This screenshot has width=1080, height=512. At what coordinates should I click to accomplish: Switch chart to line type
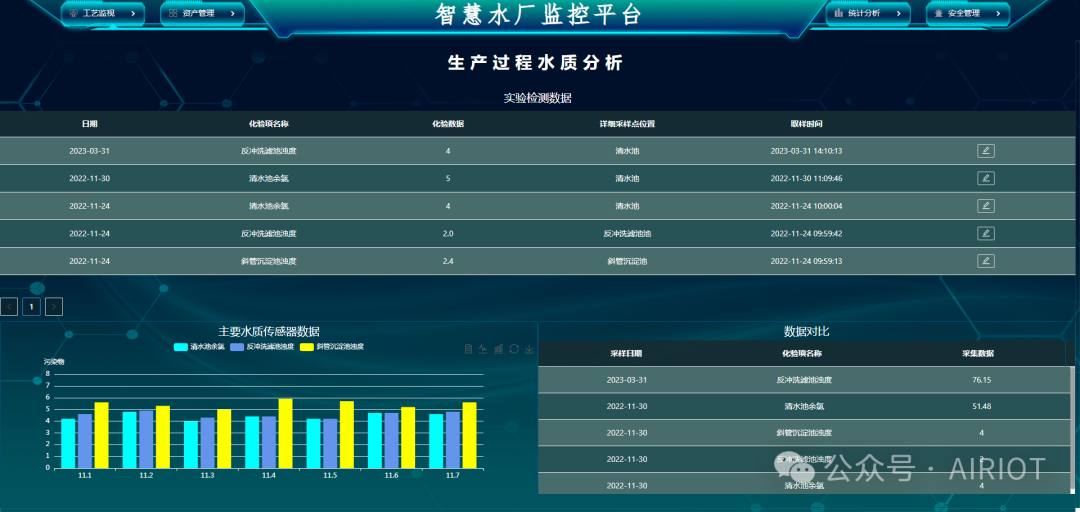[x=484, y=349]
